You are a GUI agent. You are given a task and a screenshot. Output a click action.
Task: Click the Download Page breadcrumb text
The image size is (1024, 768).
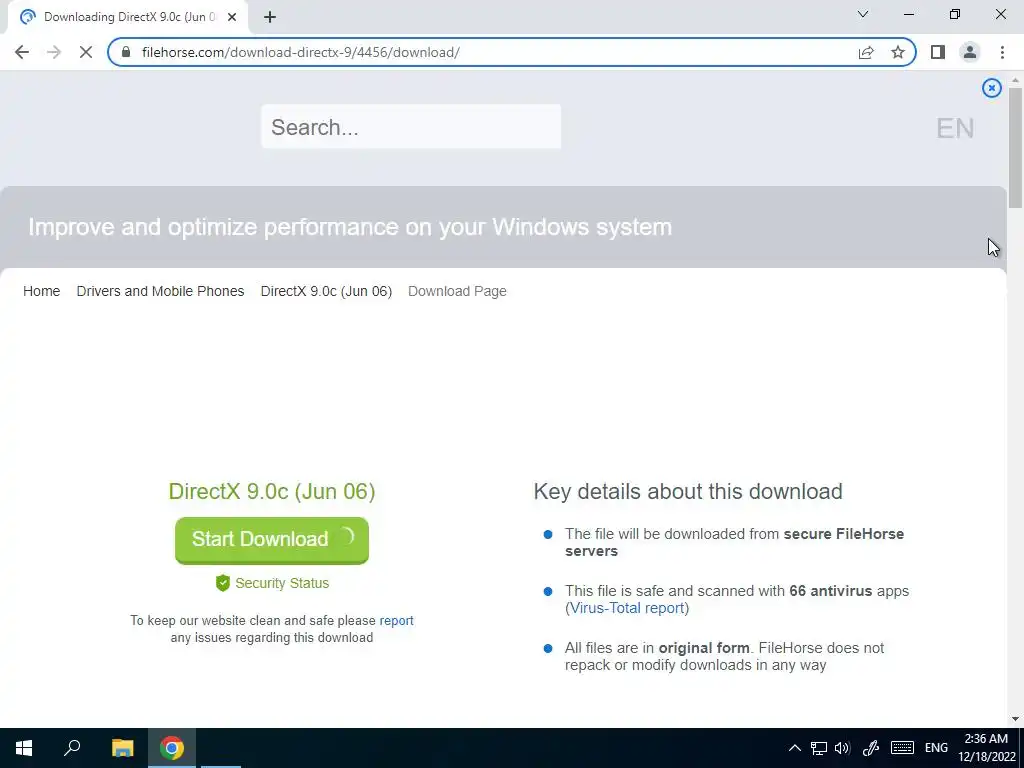coord(457,291)
